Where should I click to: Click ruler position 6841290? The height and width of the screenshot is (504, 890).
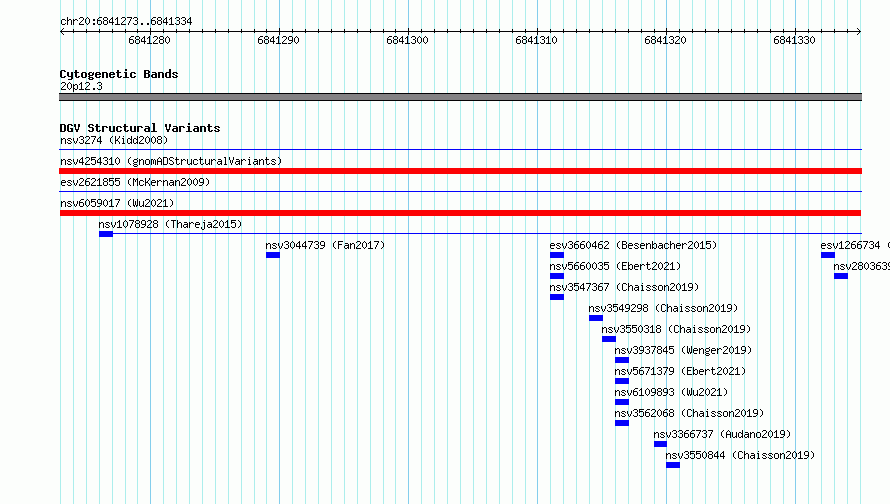pyautogui.click(x=278, y=40)
